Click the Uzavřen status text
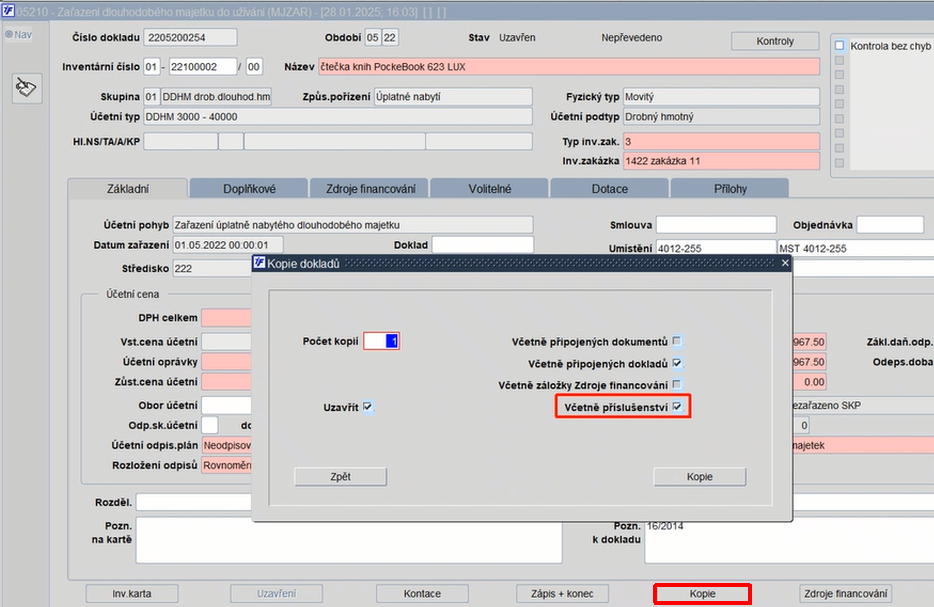Viewport: 934px width, 607px height. [x=517, y=38]
